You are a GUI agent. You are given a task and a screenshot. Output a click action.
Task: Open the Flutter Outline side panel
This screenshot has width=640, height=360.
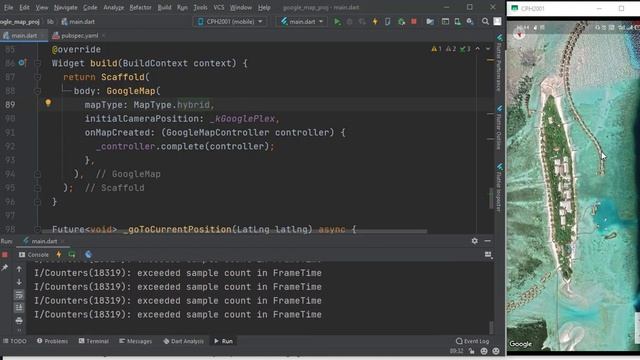point(499,128)
